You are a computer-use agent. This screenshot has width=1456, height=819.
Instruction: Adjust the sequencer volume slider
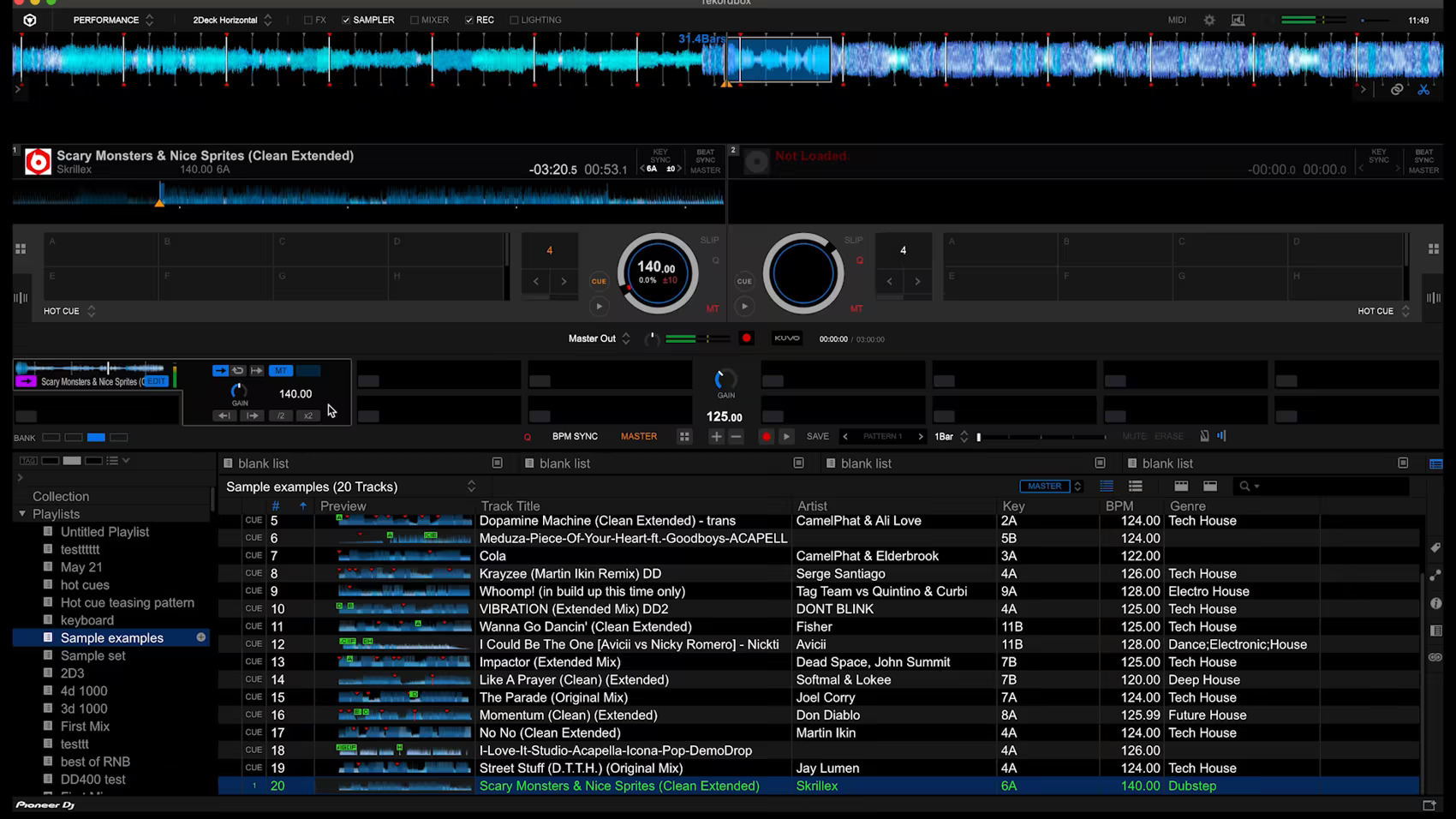pyautogui.click(x=1041, y=437)
